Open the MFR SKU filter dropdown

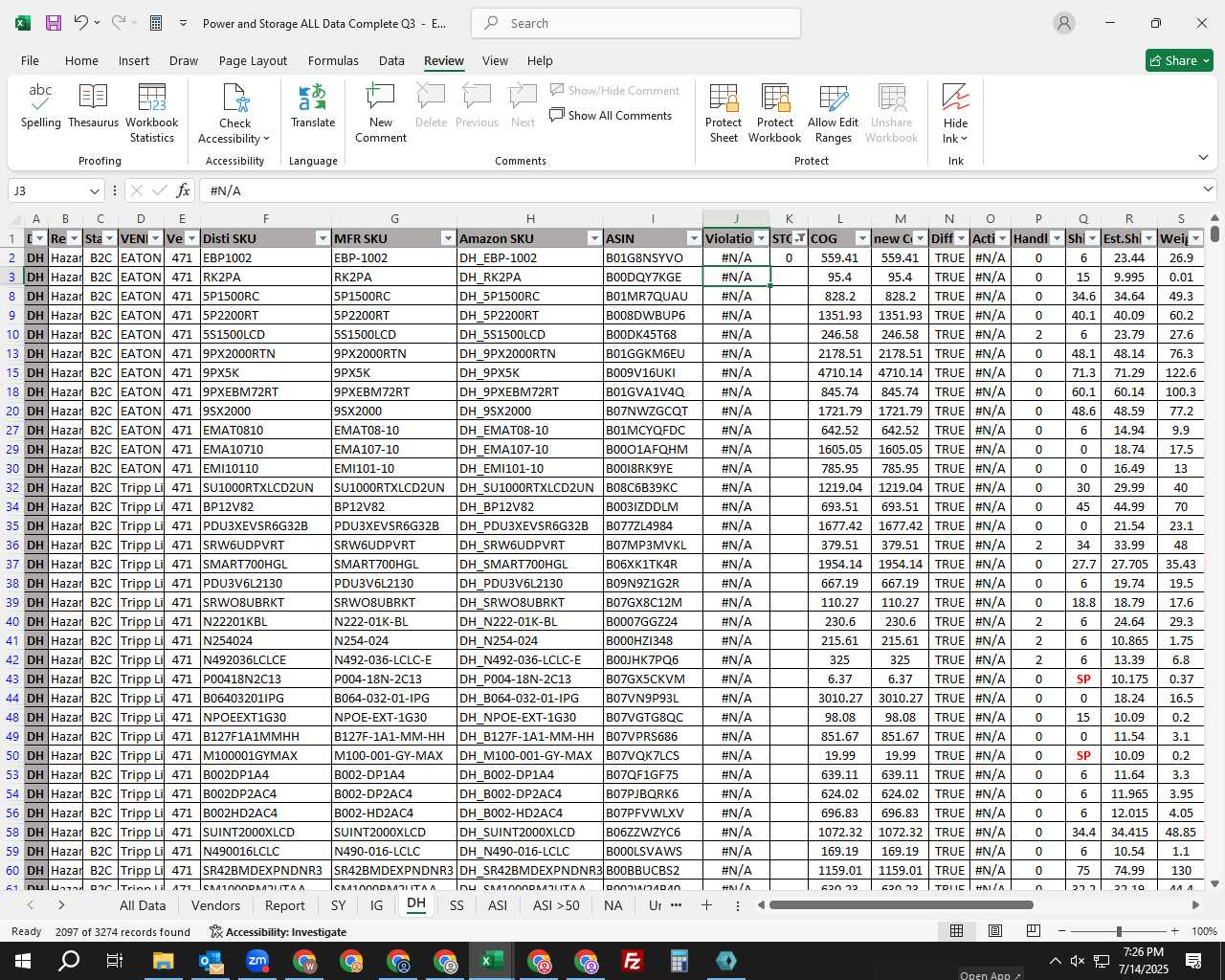tap(447, 238)
